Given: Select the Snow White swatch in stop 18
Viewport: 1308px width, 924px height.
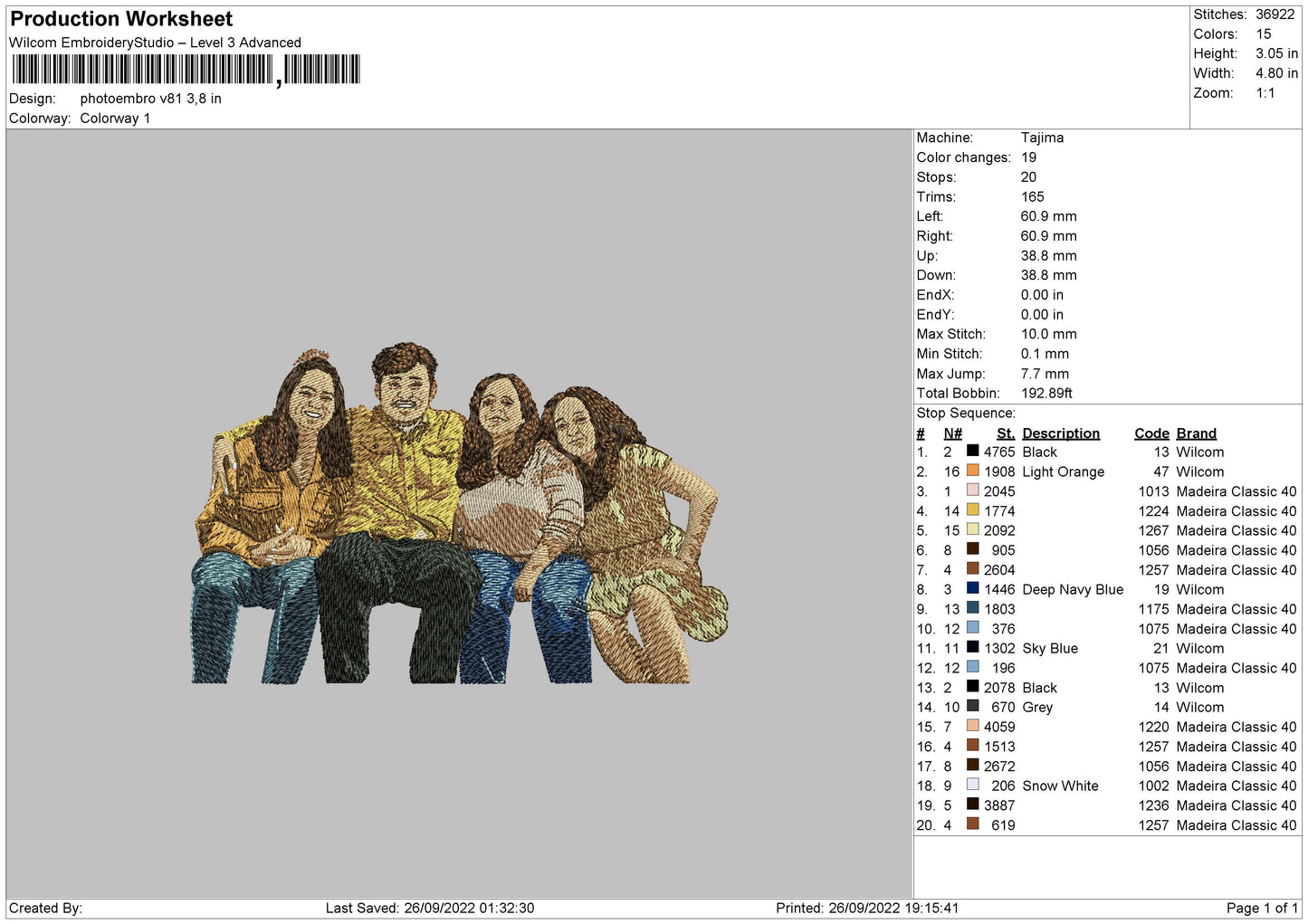Looking at the screenshot, I should pyautogui.click(x=972, y=786).
